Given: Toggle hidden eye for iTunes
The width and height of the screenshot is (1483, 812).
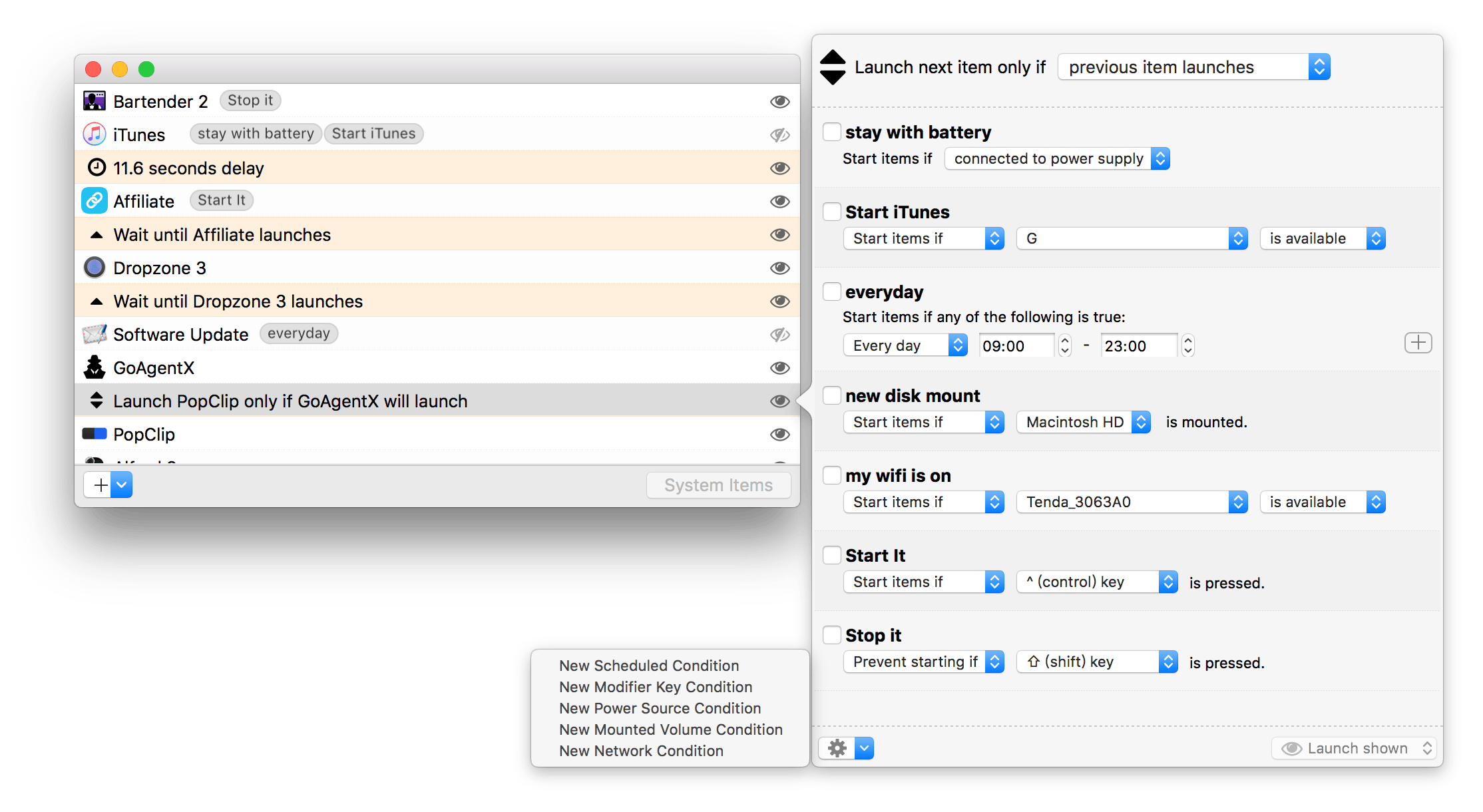Looking at the screenshot, I should (x=780, y=135).
